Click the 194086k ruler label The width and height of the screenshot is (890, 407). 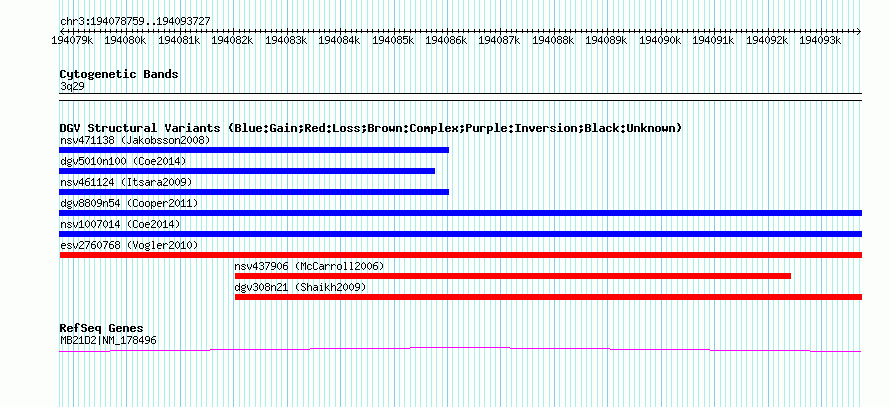tap(446, 40)
